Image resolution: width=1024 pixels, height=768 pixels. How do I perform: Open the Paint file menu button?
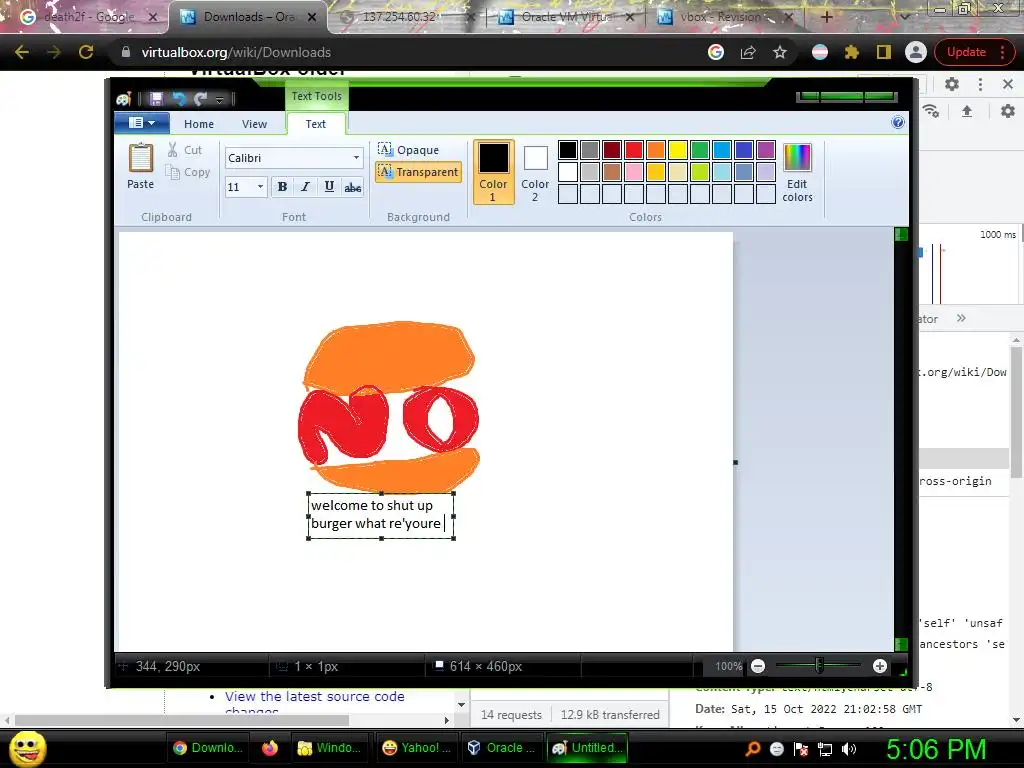(142, 123)
